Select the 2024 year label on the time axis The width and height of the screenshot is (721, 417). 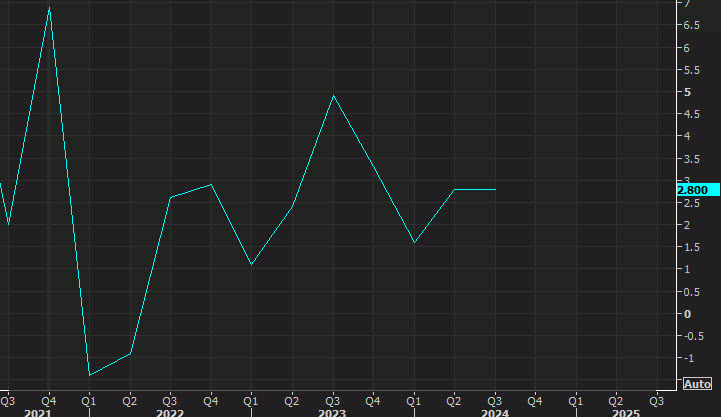point(495,412)
